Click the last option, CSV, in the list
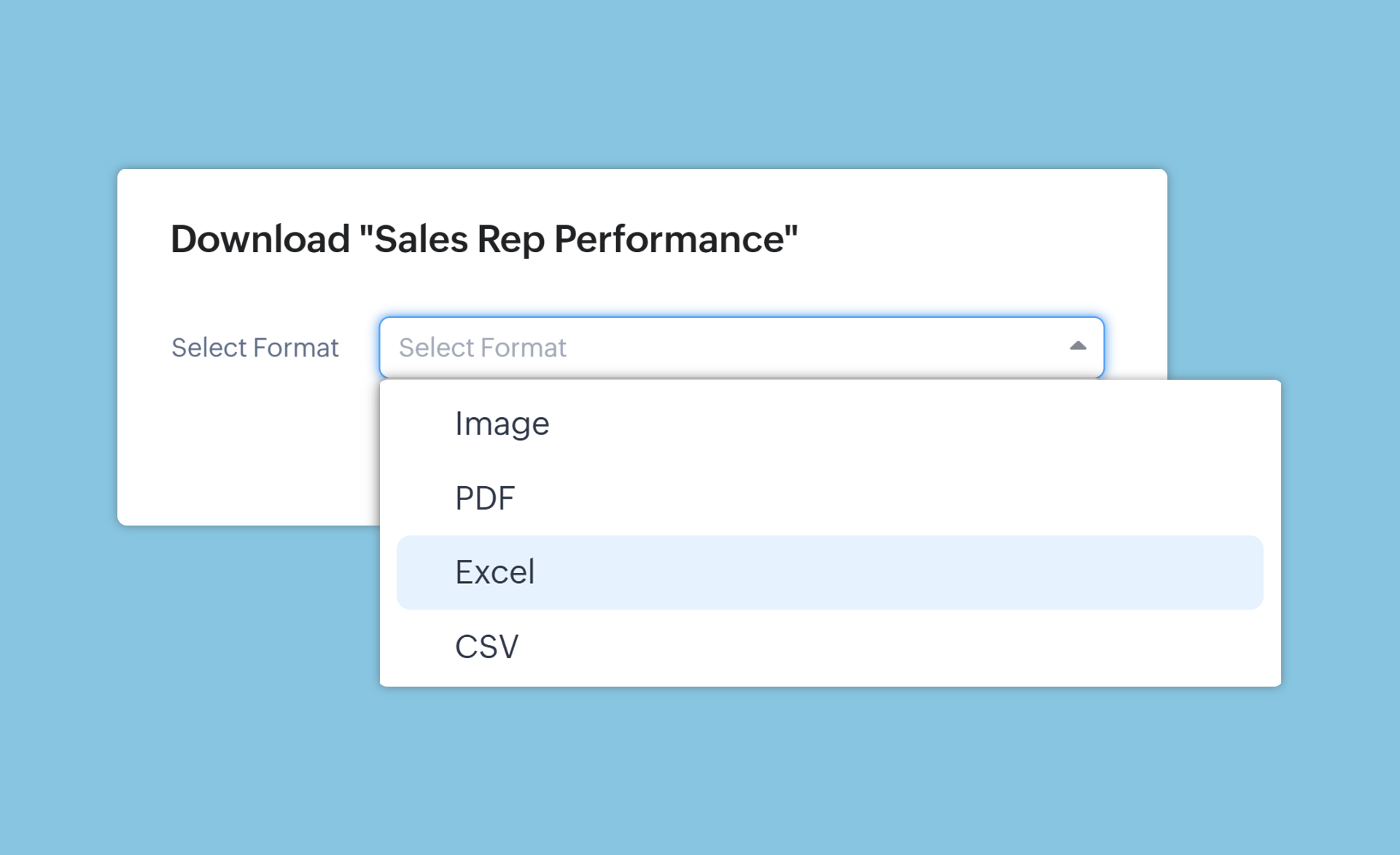Screen dimensions: 1400x855 (x=487, y=647)
